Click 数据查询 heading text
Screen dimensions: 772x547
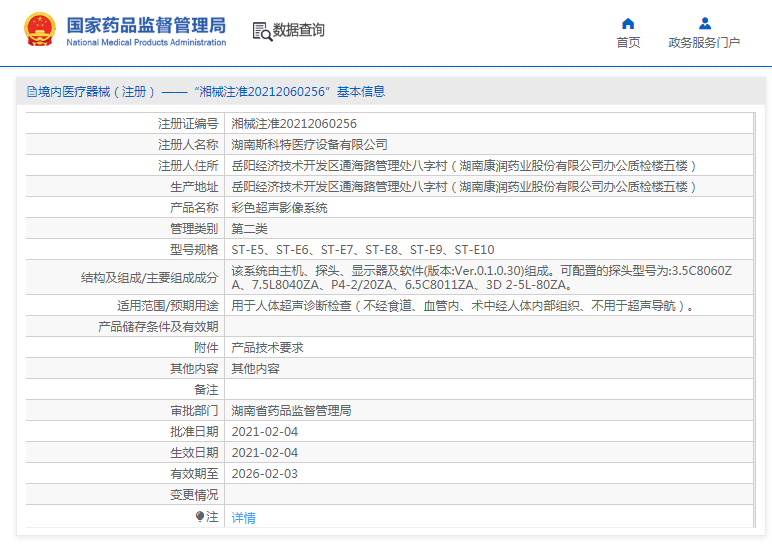pyautogui.click(x=299, y=30)
